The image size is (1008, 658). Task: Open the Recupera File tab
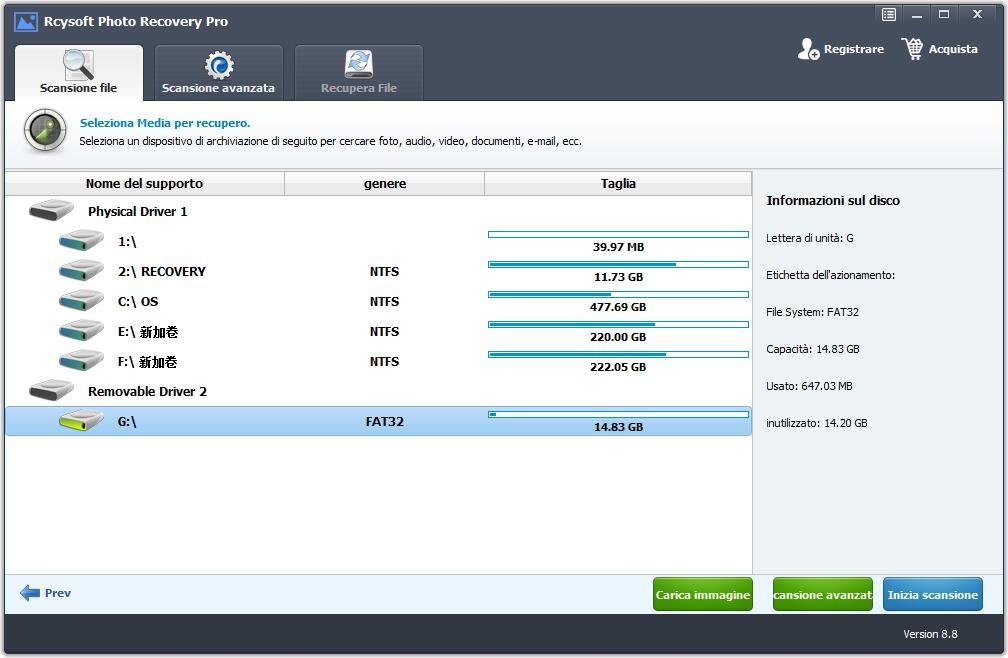pyautogui.click(x=358, y=73)
